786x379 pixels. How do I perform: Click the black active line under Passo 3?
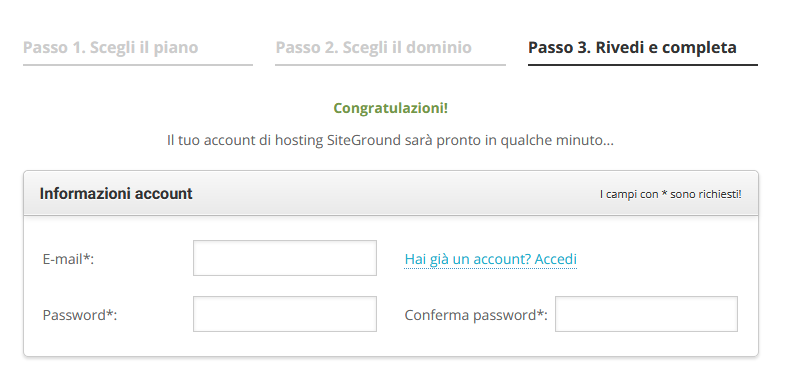coord(643,65)
